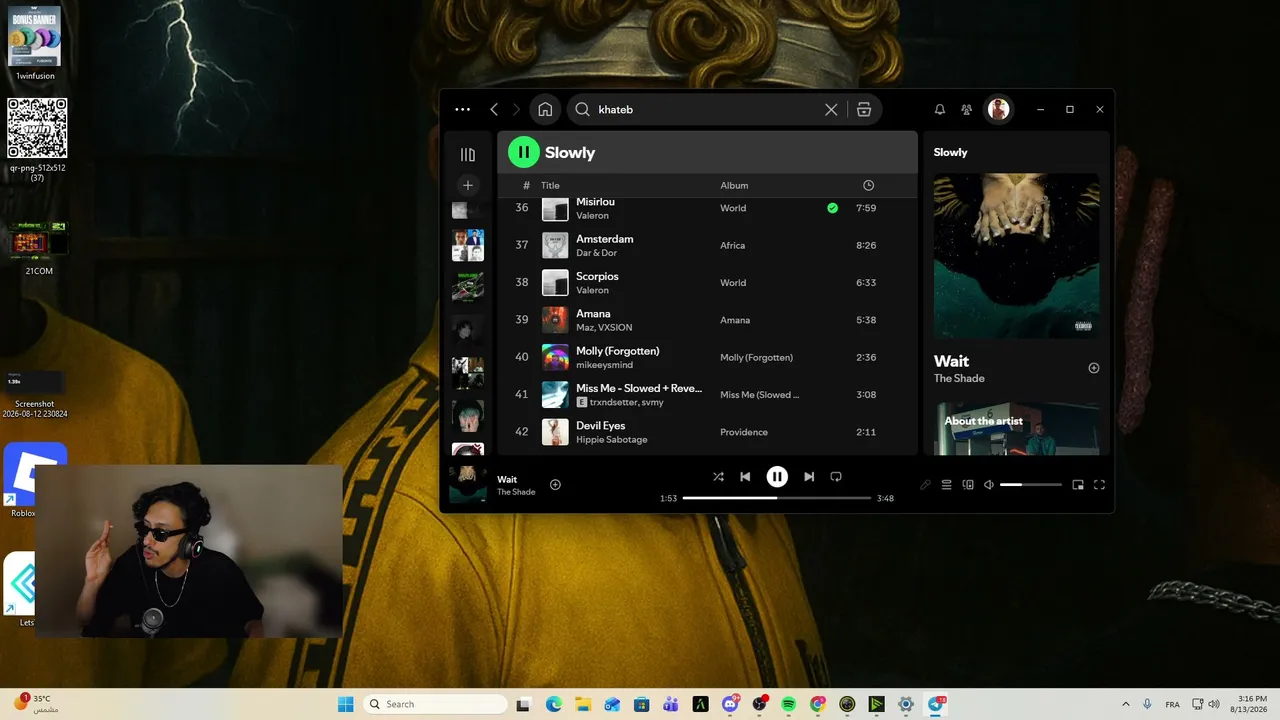Go back with Spotify's back arrow
This screenshot has width=1280, height=720.
point(494,110)
